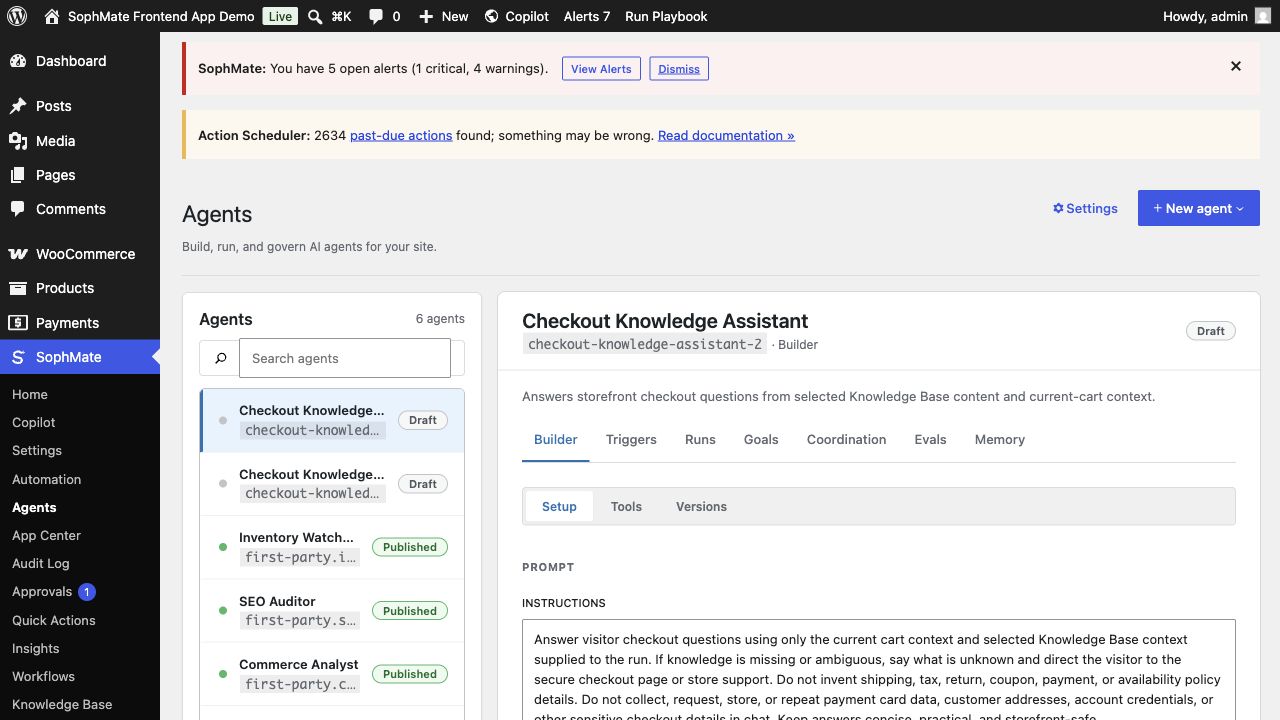Open the Memory tab
Image resolution: width=1280 pixels, height=720 pixels.
1000,439
